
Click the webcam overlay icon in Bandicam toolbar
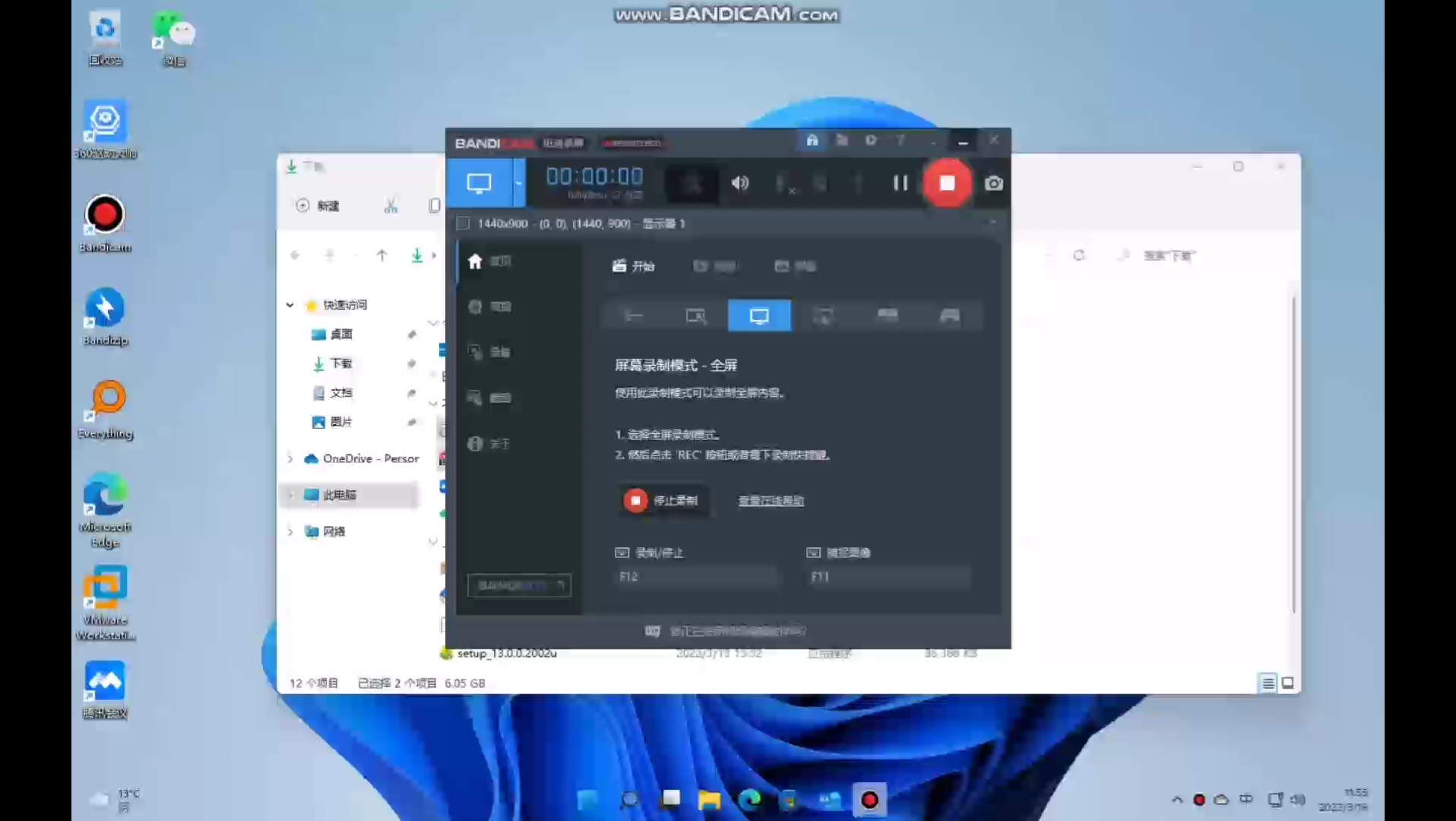(820, 183)
